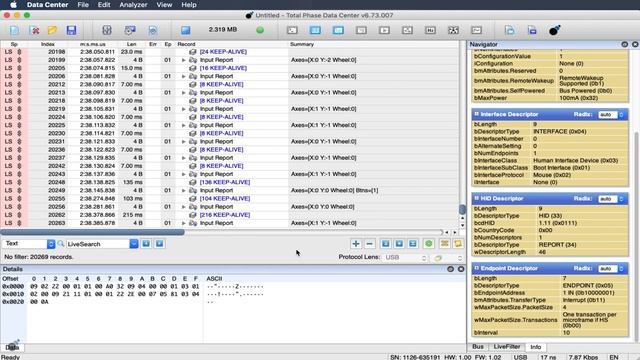Open the LiveSearch history dropdown arrow
Screen dimensions: 640x360
coord(134,244)
